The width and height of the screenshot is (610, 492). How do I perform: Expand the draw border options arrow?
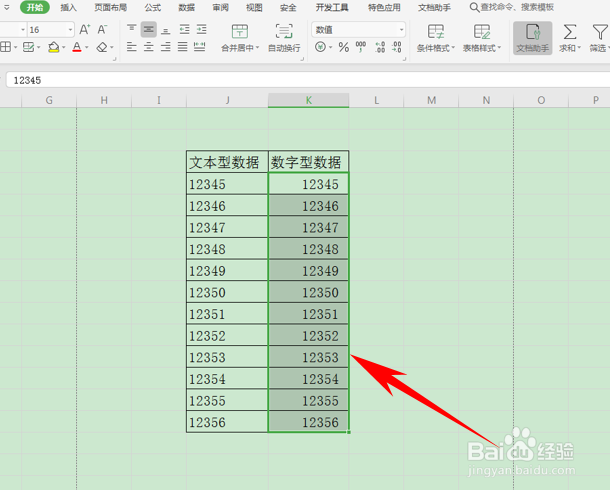(39, 48)
